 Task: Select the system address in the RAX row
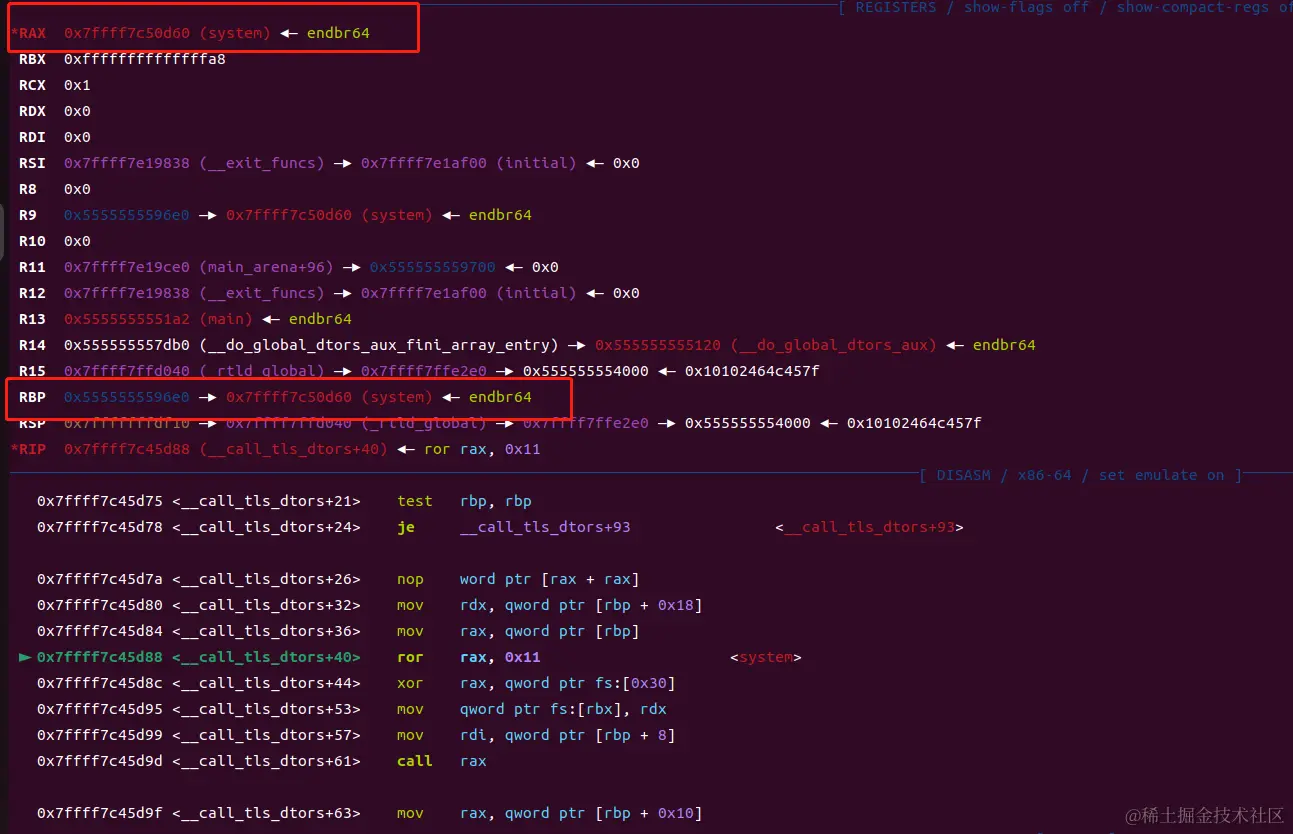click(167, 33)
